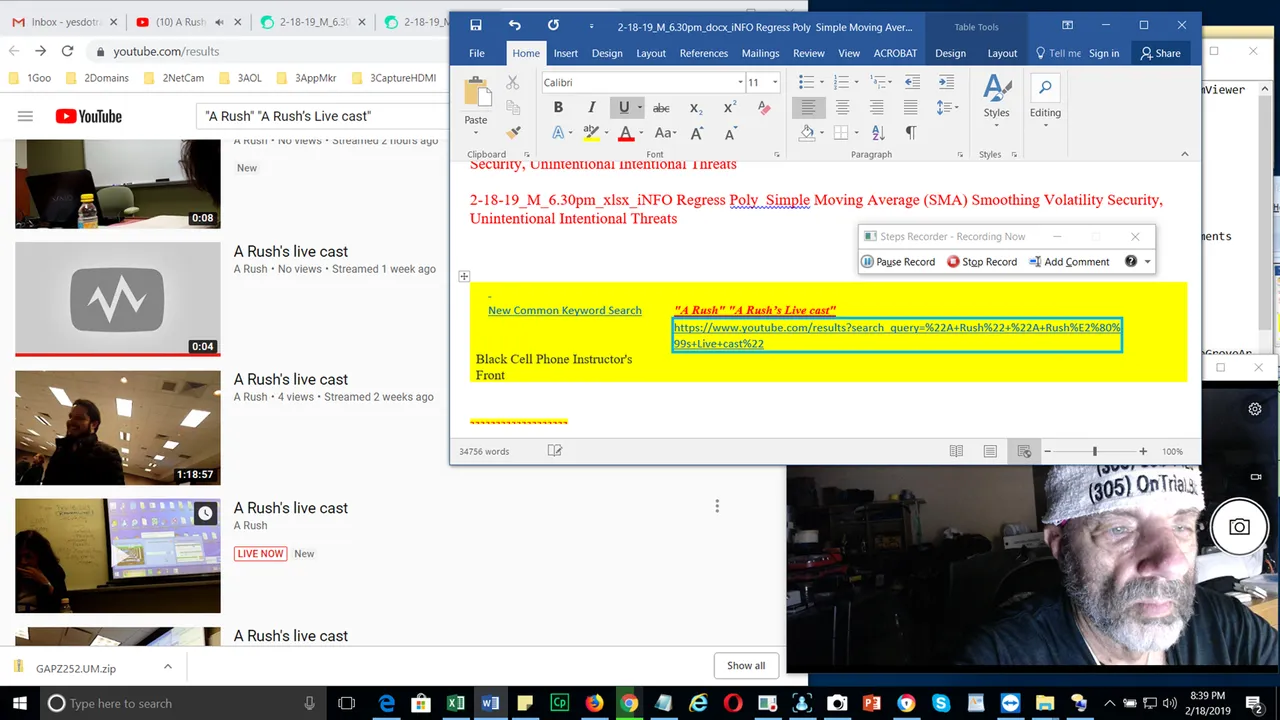Viewport: 1280px width, 720px height.
Task: Toggle Align Right paragraph alignment
Action: [x=876, y=107]
